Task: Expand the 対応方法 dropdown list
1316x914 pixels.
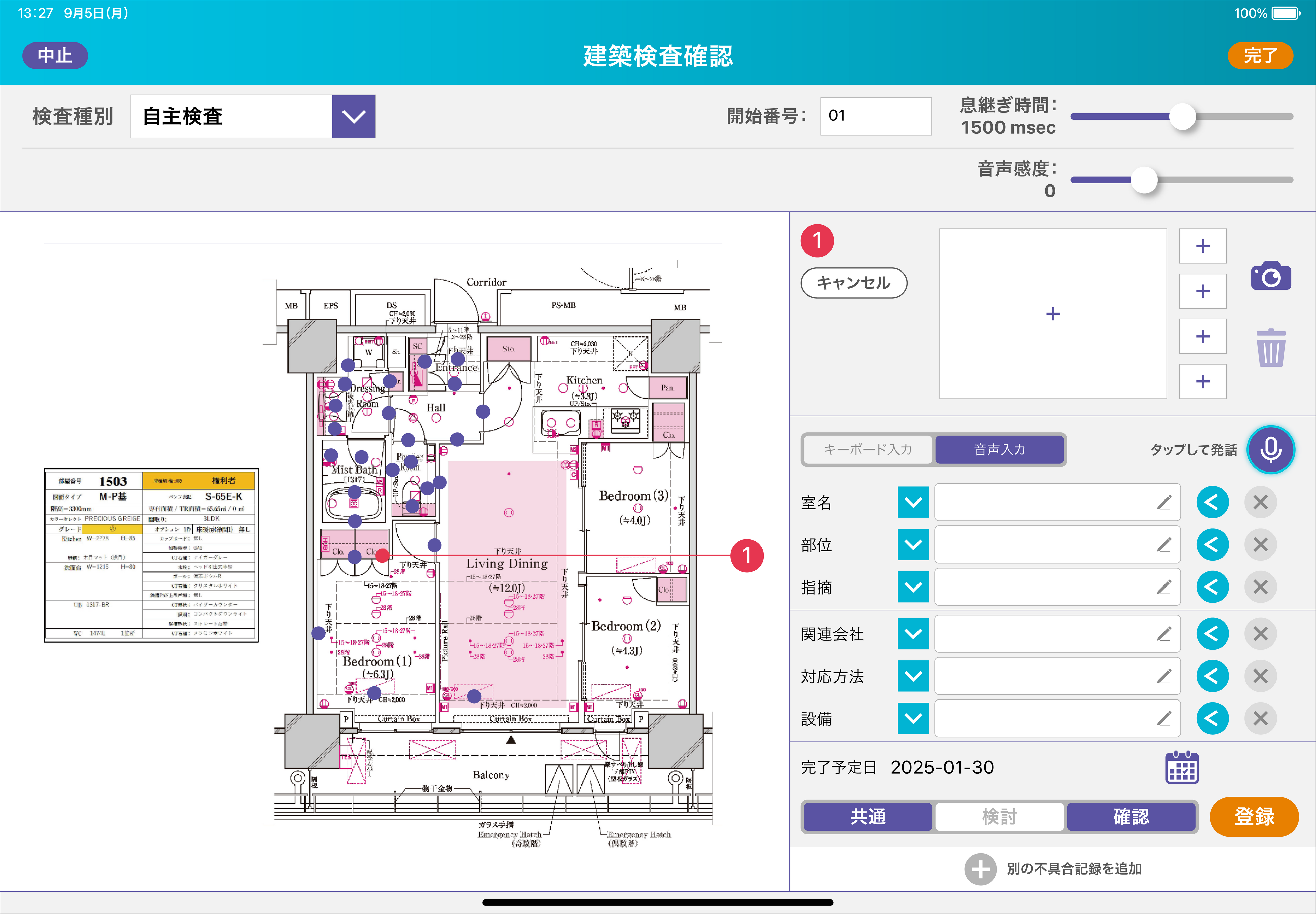Action: click(913, 676)
